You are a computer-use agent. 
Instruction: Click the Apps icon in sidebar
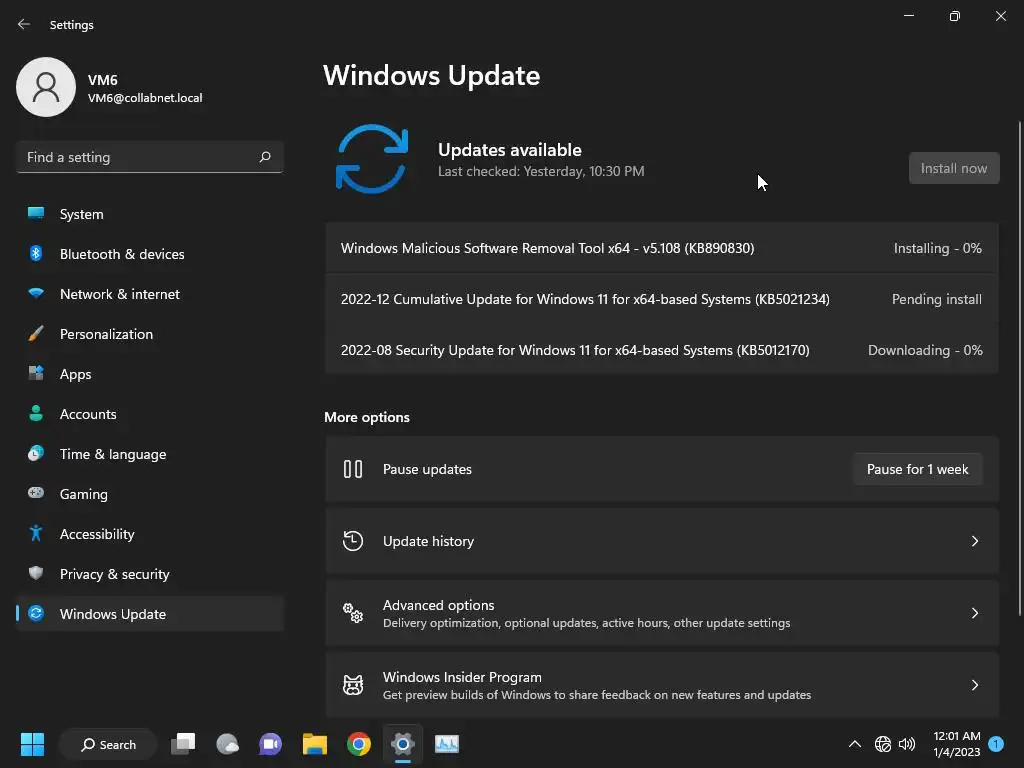point(36,374)
